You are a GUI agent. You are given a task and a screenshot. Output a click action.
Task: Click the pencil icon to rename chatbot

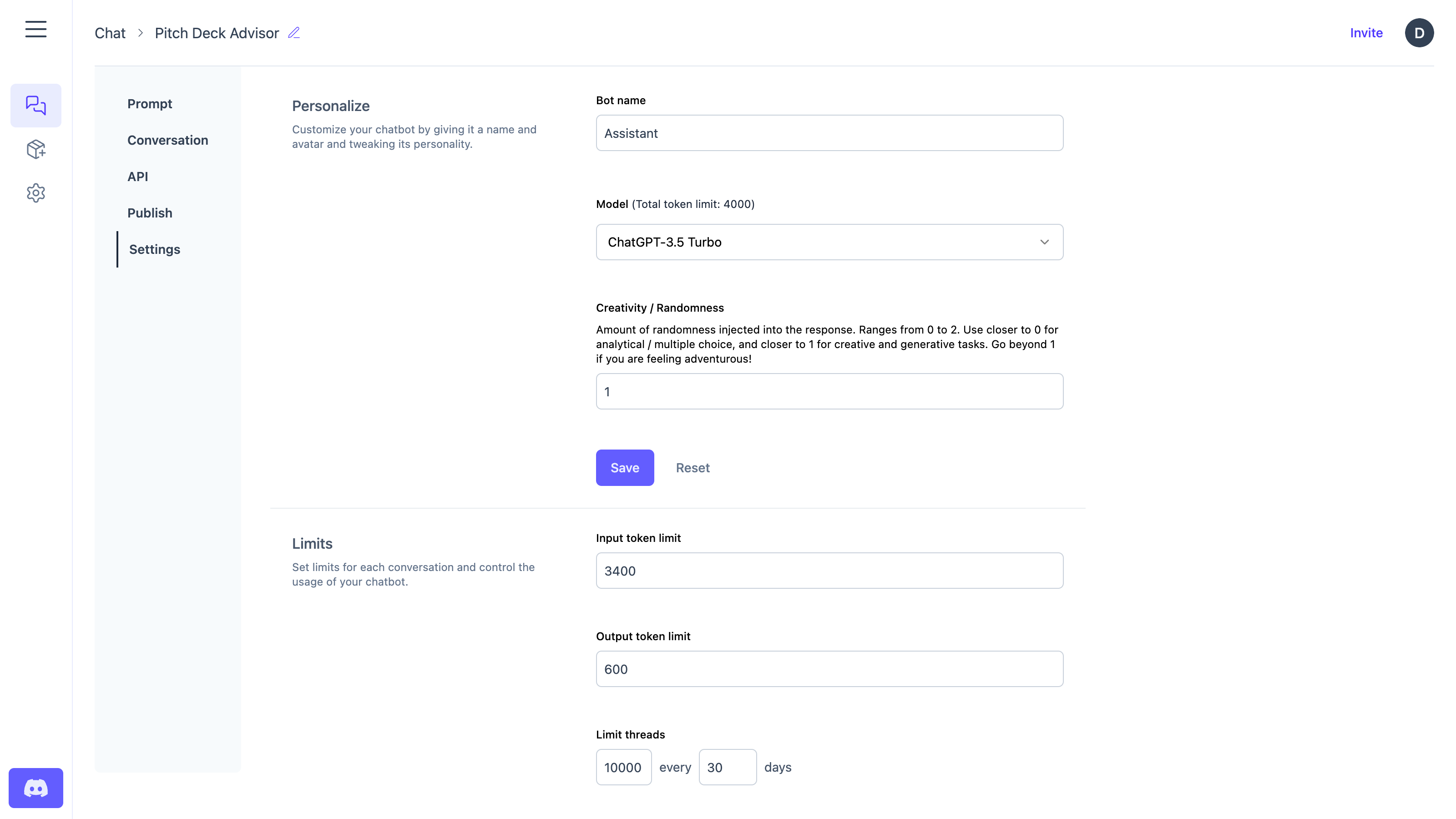tap(294, 33)
